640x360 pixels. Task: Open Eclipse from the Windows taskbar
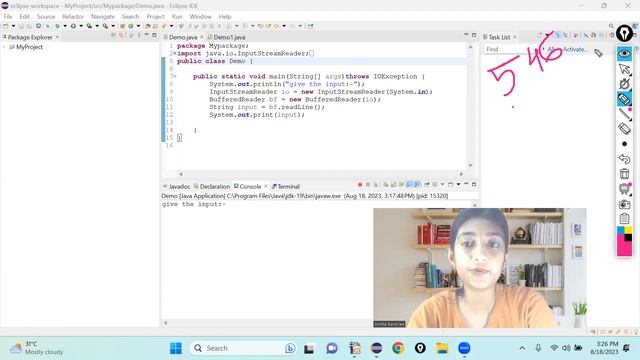click(376, 348)
